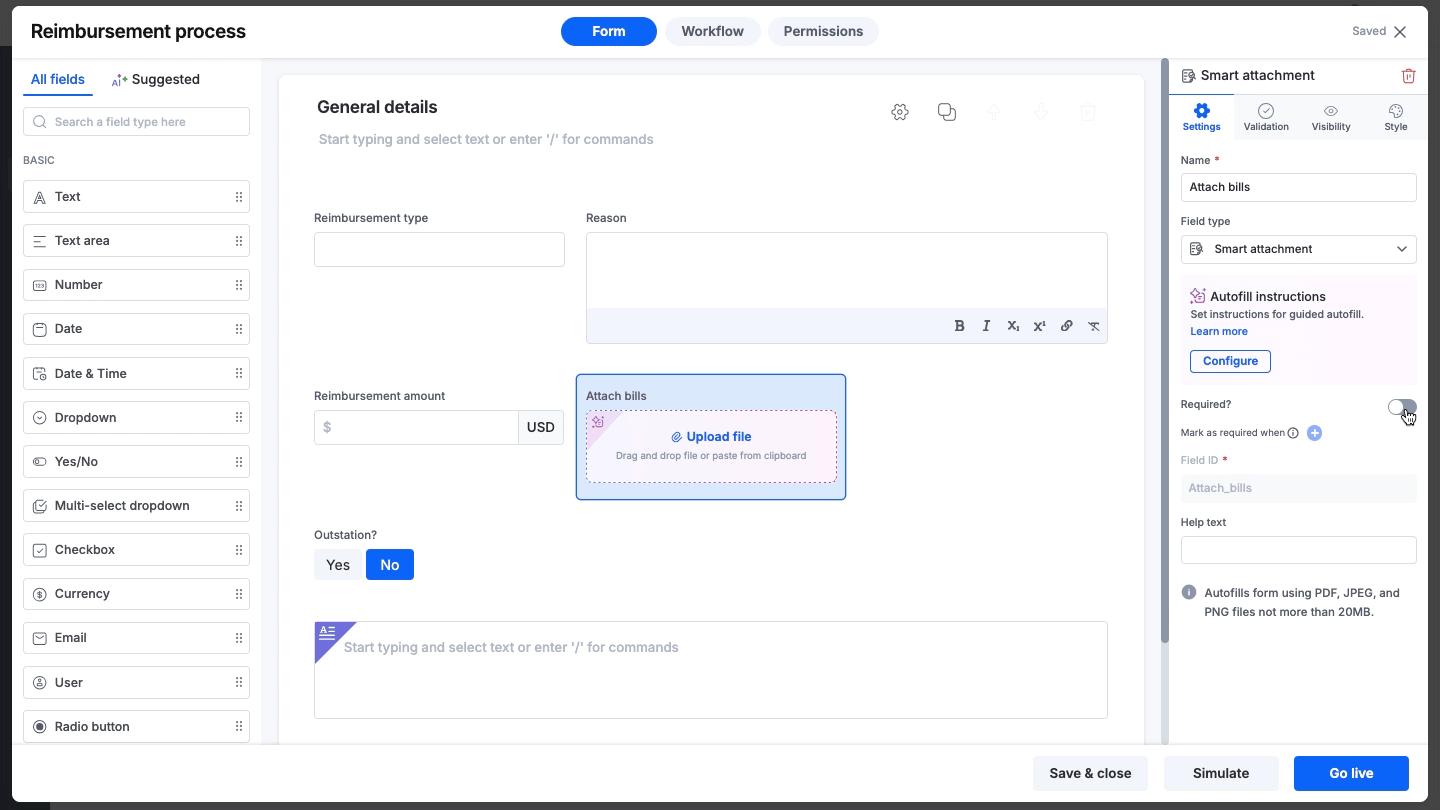Screen dimensions: 1440x810
Task: Select No for Outstation
Action: tap(390, 565)
